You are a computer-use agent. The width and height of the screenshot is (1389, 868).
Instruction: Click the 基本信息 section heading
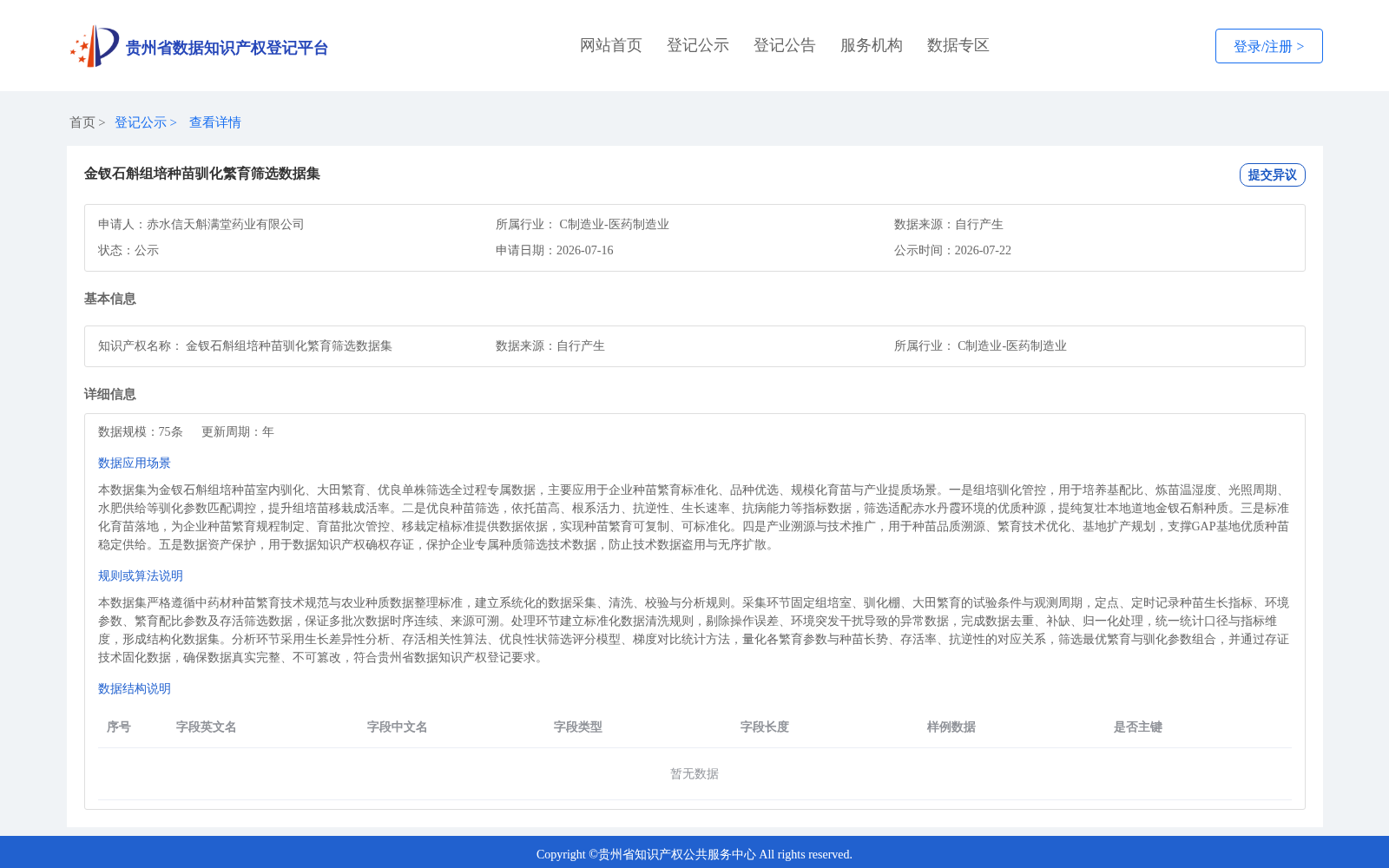coord(110,299)
